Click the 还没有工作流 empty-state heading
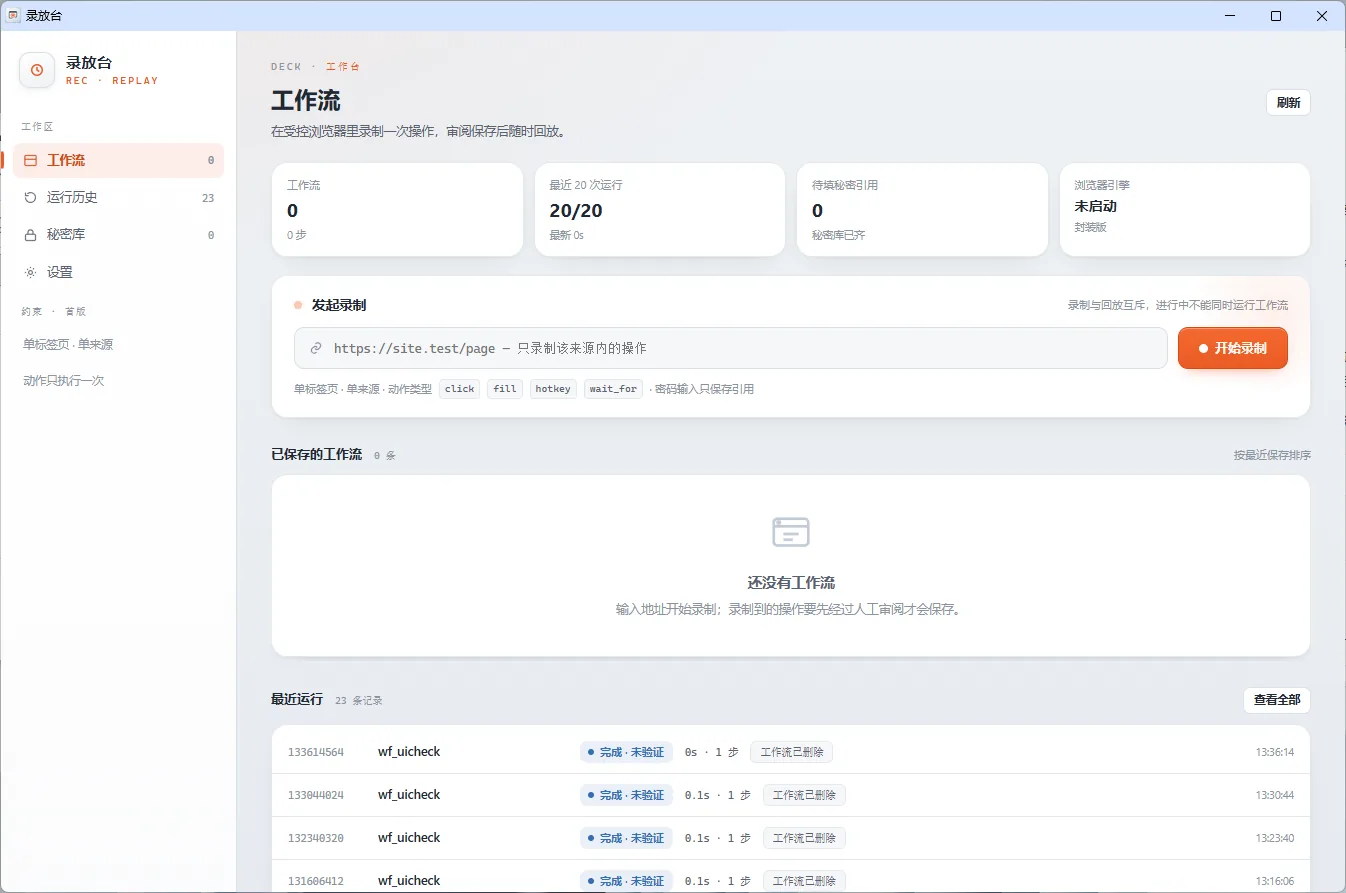The height and width of the screenshot is (893, 1346). point(791,583)
